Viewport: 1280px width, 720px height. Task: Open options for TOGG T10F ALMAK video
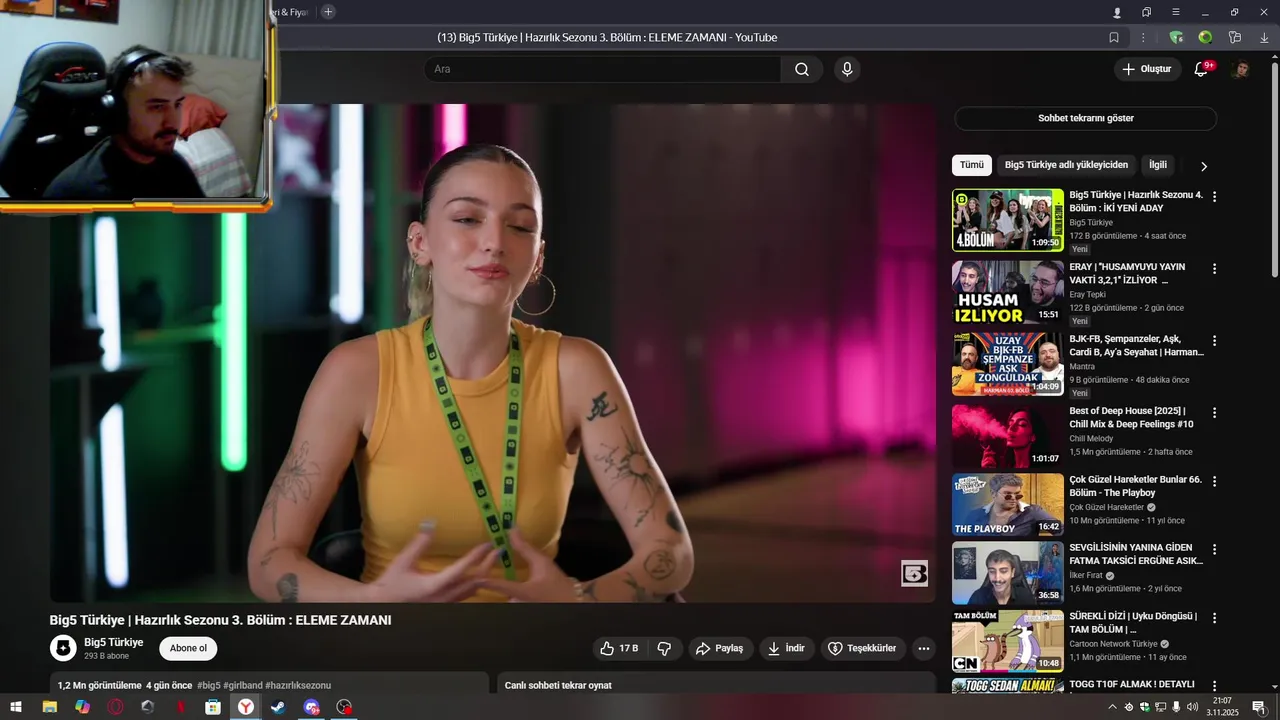tap(1214, 686)
